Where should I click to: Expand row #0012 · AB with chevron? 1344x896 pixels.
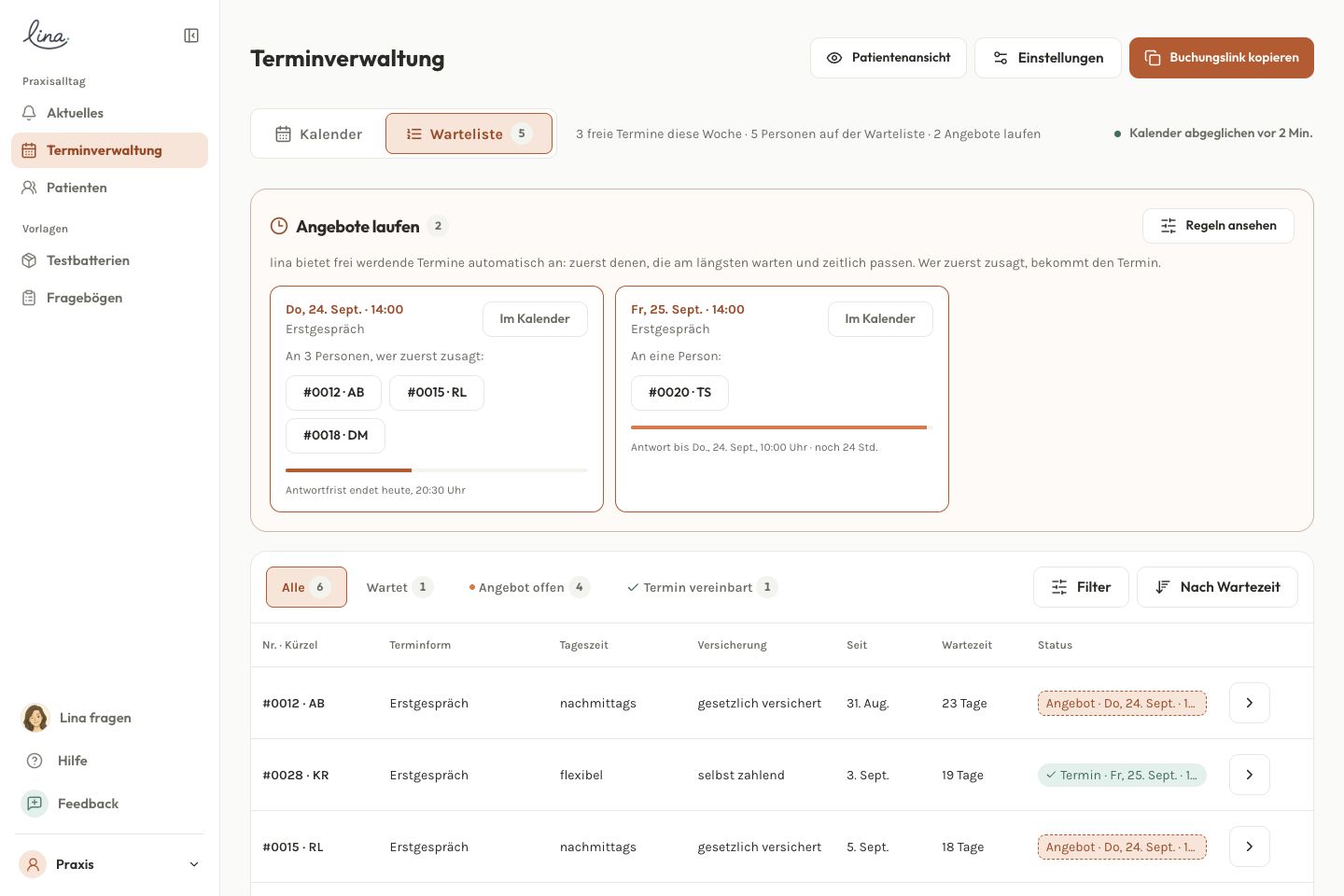pyautogui.click(x=1250, y=703)
